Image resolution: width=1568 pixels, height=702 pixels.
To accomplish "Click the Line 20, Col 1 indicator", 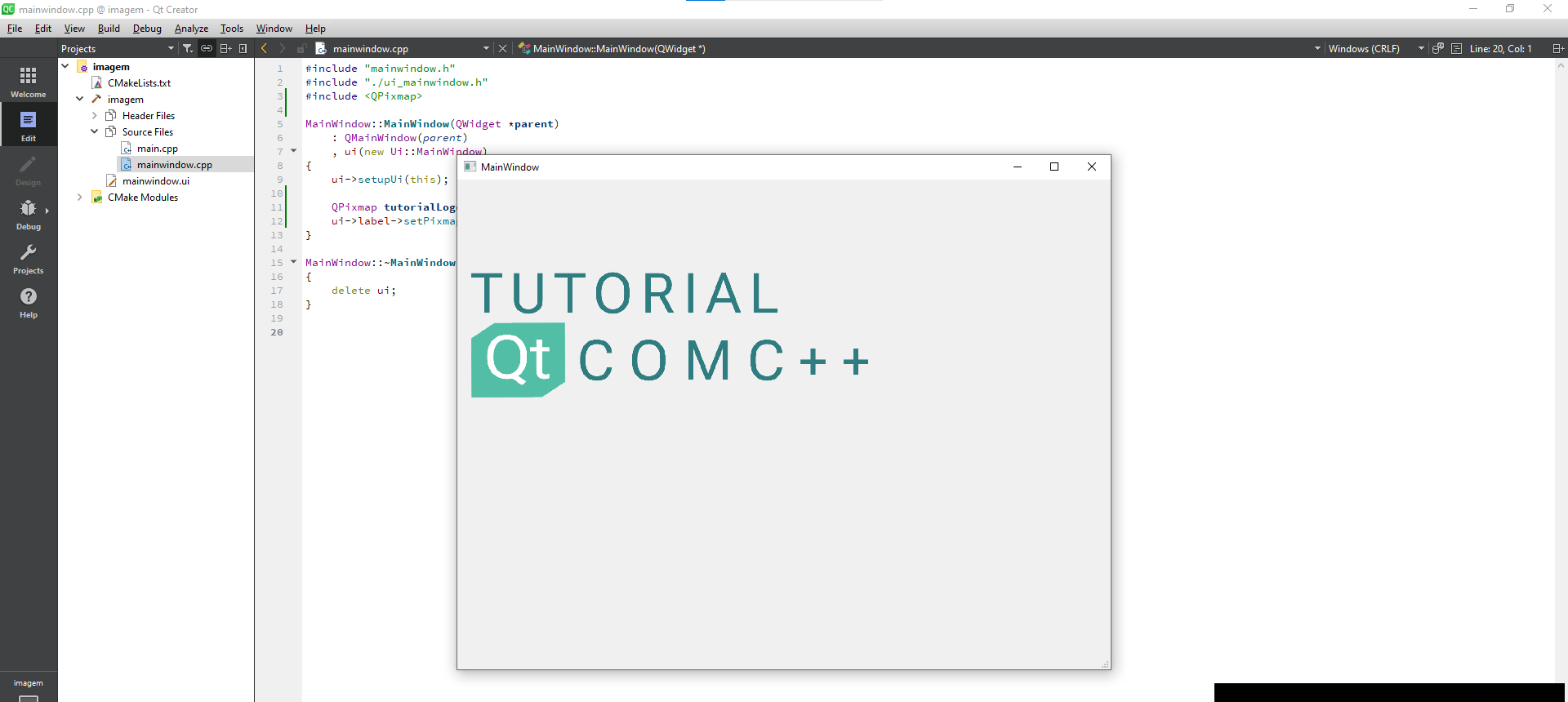I will (1500, 48).
